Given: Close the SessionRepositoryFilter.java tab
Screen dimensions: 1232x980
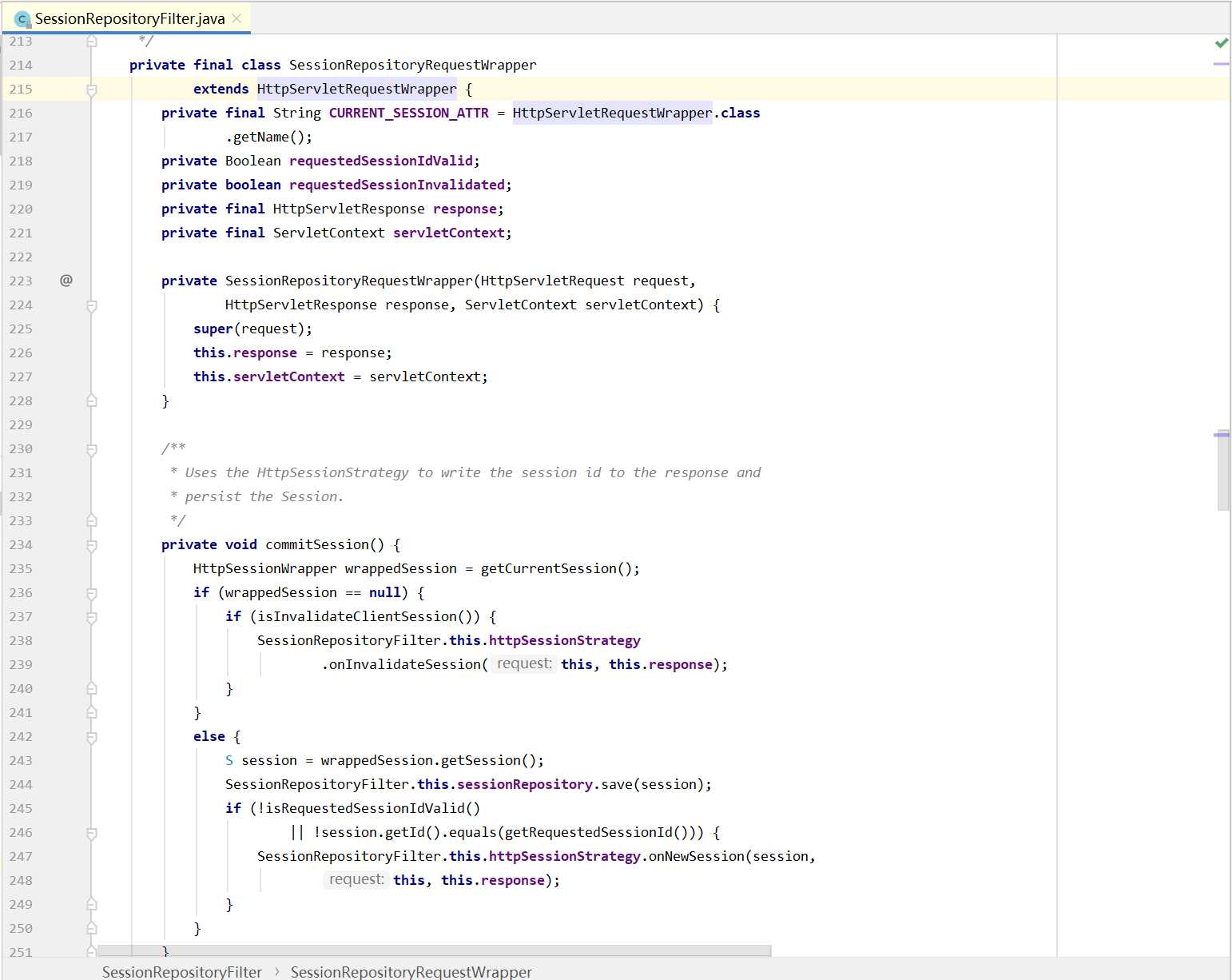Looking at the screenshot, I should [x=236, y=18].
